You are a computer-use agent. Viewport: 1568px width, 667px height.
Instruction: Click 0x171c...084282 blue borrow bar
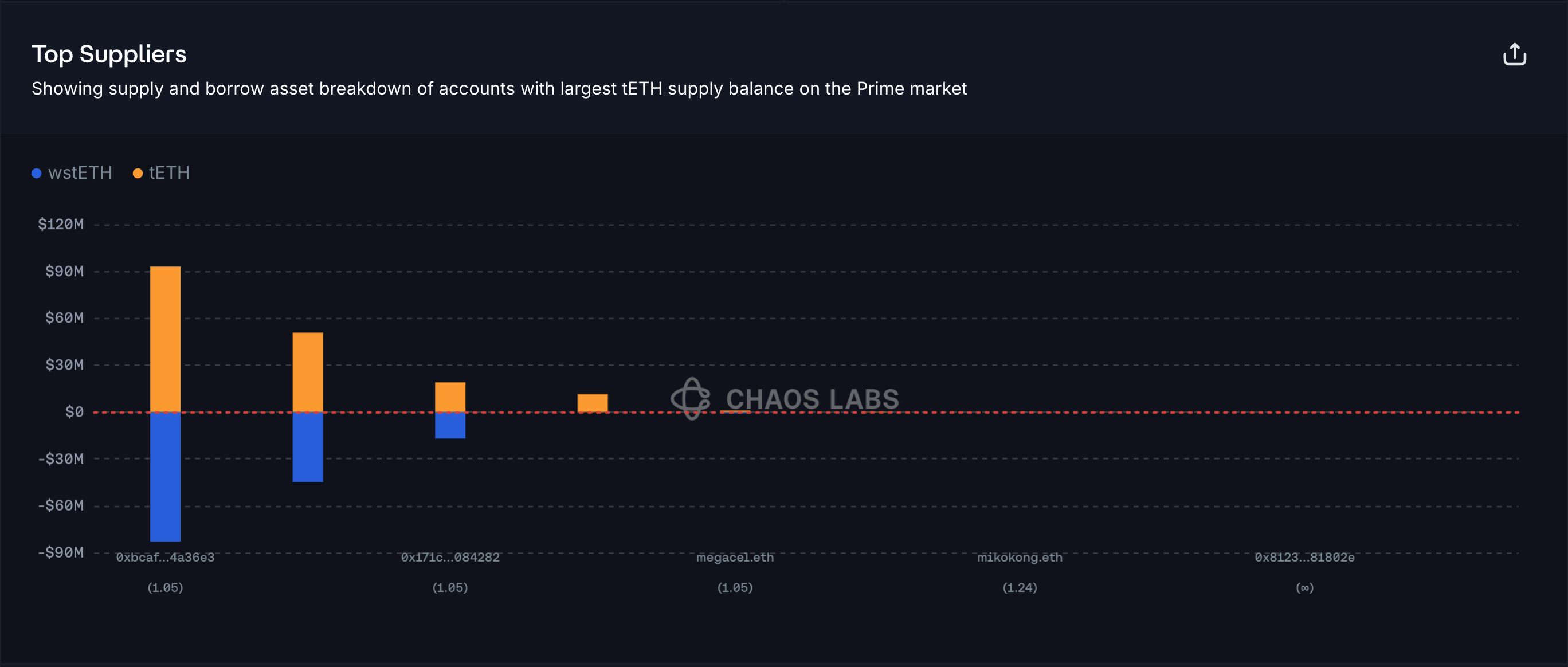(x=450, y=425)
